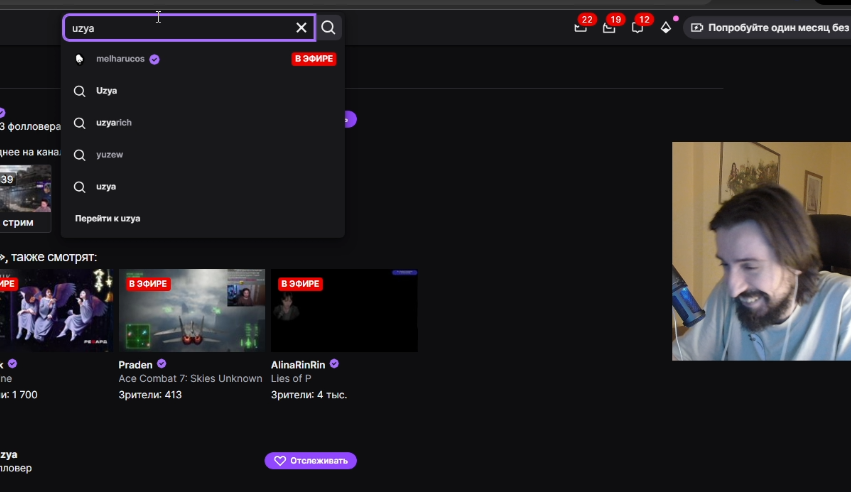The height and width of the screenshot is (492, 851).
Task: Click into the search field containing uzya
Action: 189,28
